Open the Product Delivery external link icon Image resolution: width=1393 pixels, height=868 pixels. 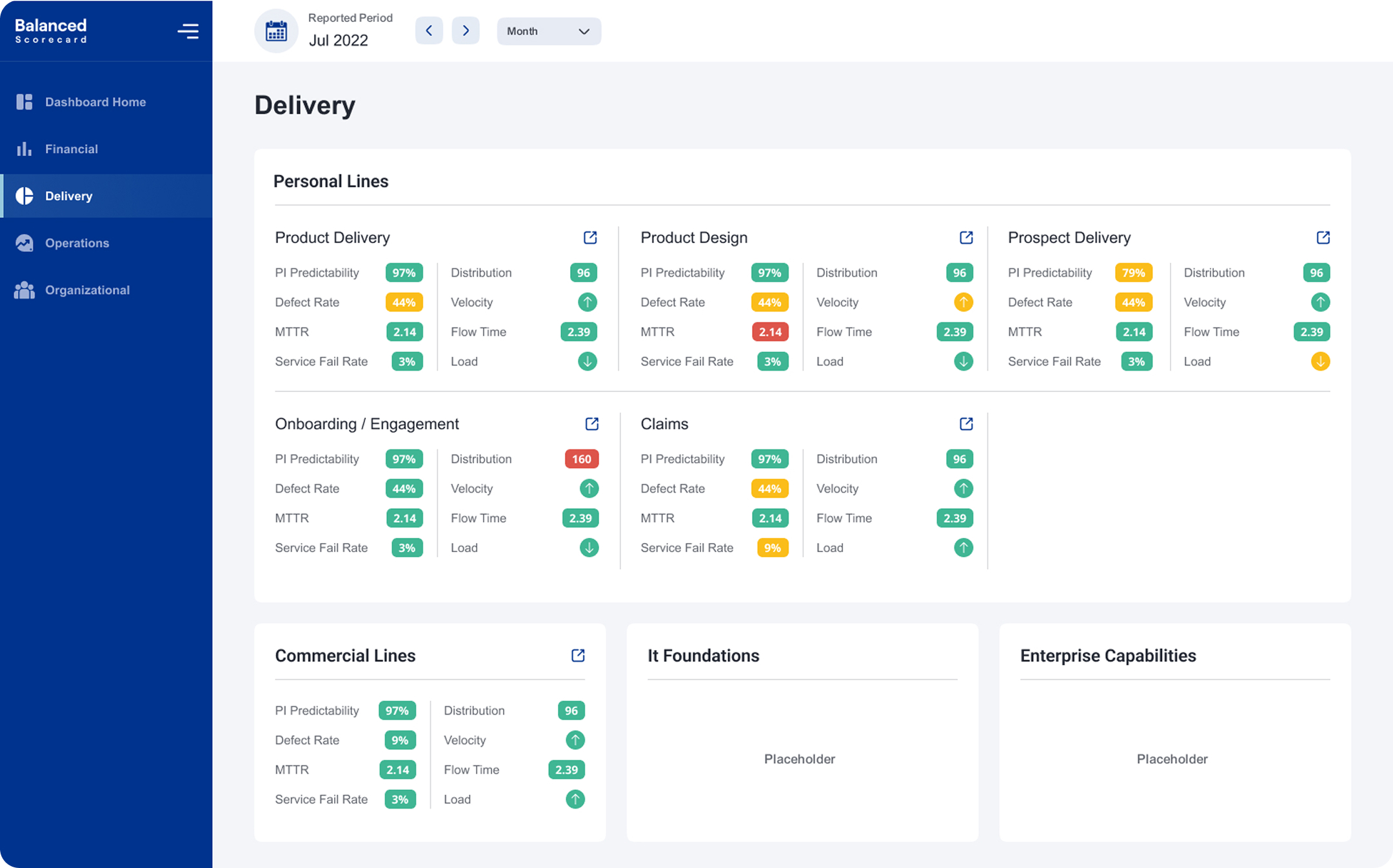click(591, 237)
